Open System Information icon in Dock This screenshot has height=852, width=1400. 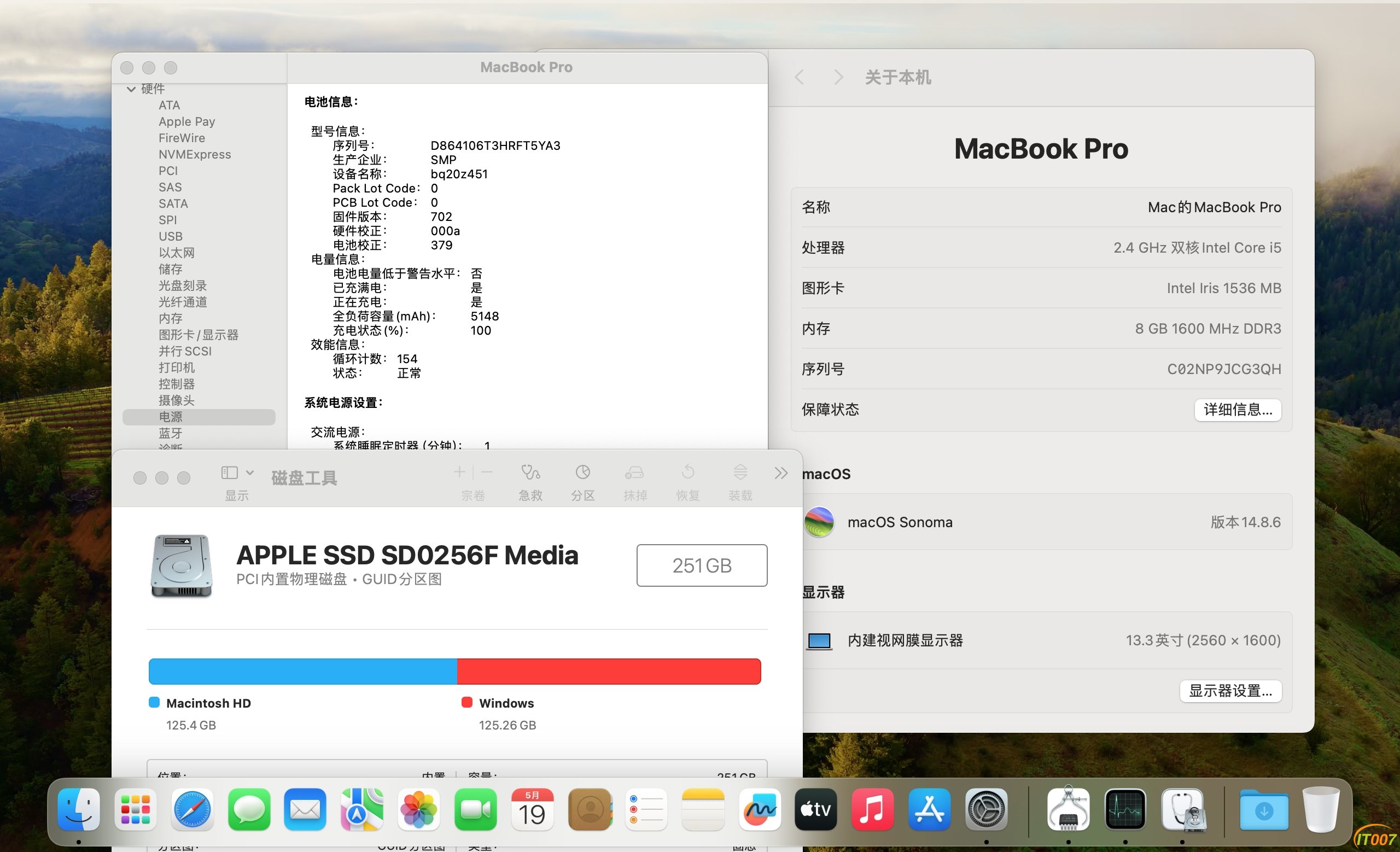1068,809
